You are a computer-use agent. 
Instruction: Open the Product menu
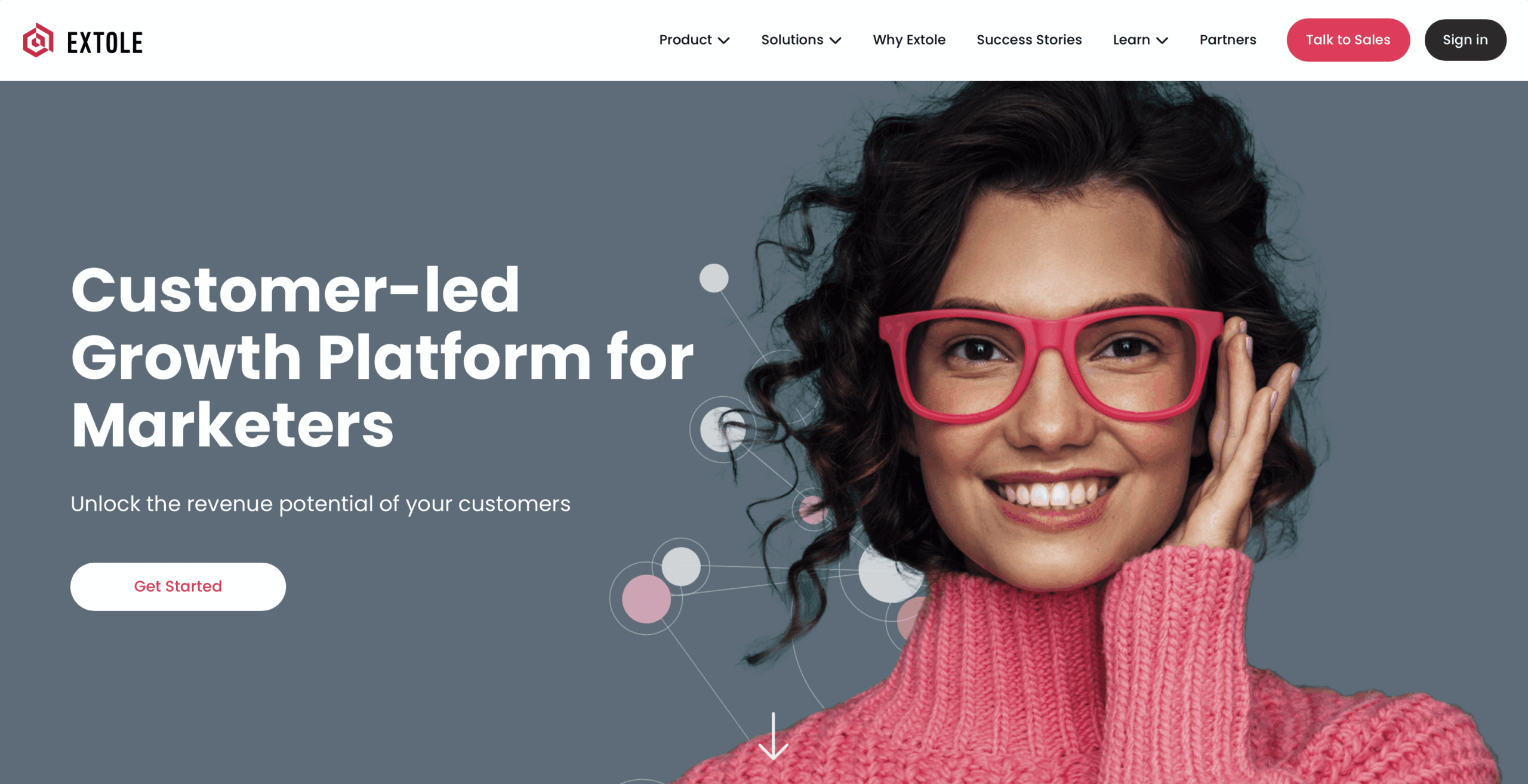694,40
